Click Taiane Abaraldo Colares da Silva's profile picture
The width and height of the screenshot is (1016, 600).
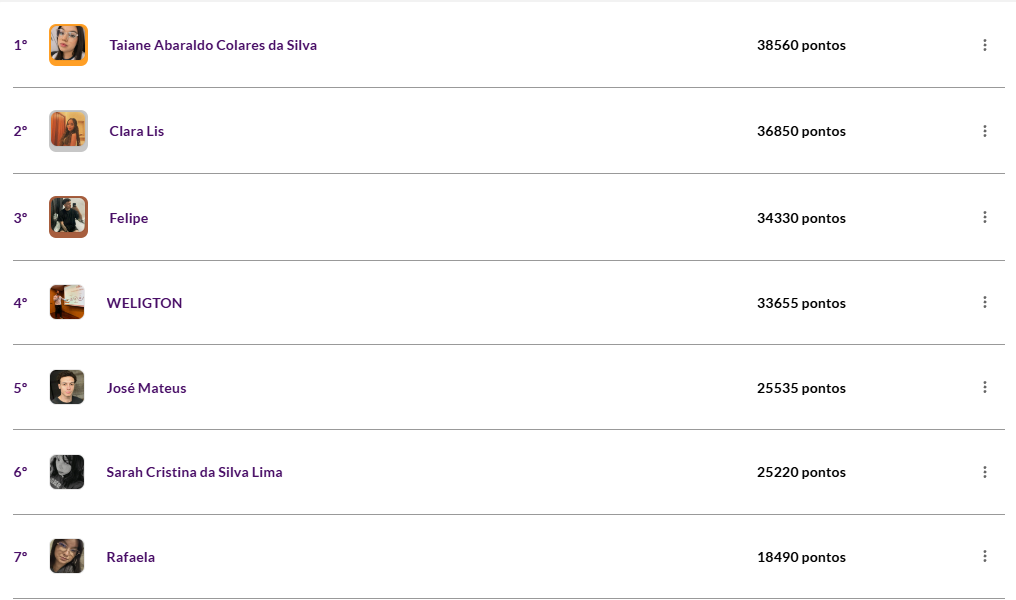coord(68,45)
